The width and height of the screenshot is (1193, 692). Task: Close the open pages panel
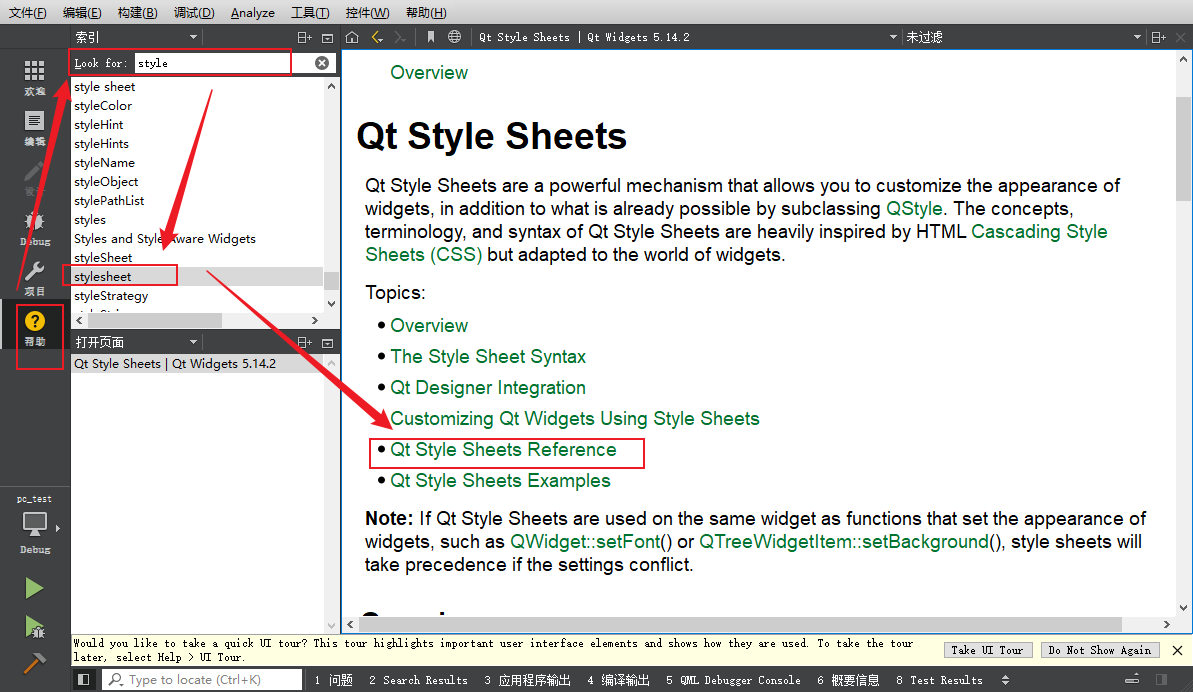point(328,343)
